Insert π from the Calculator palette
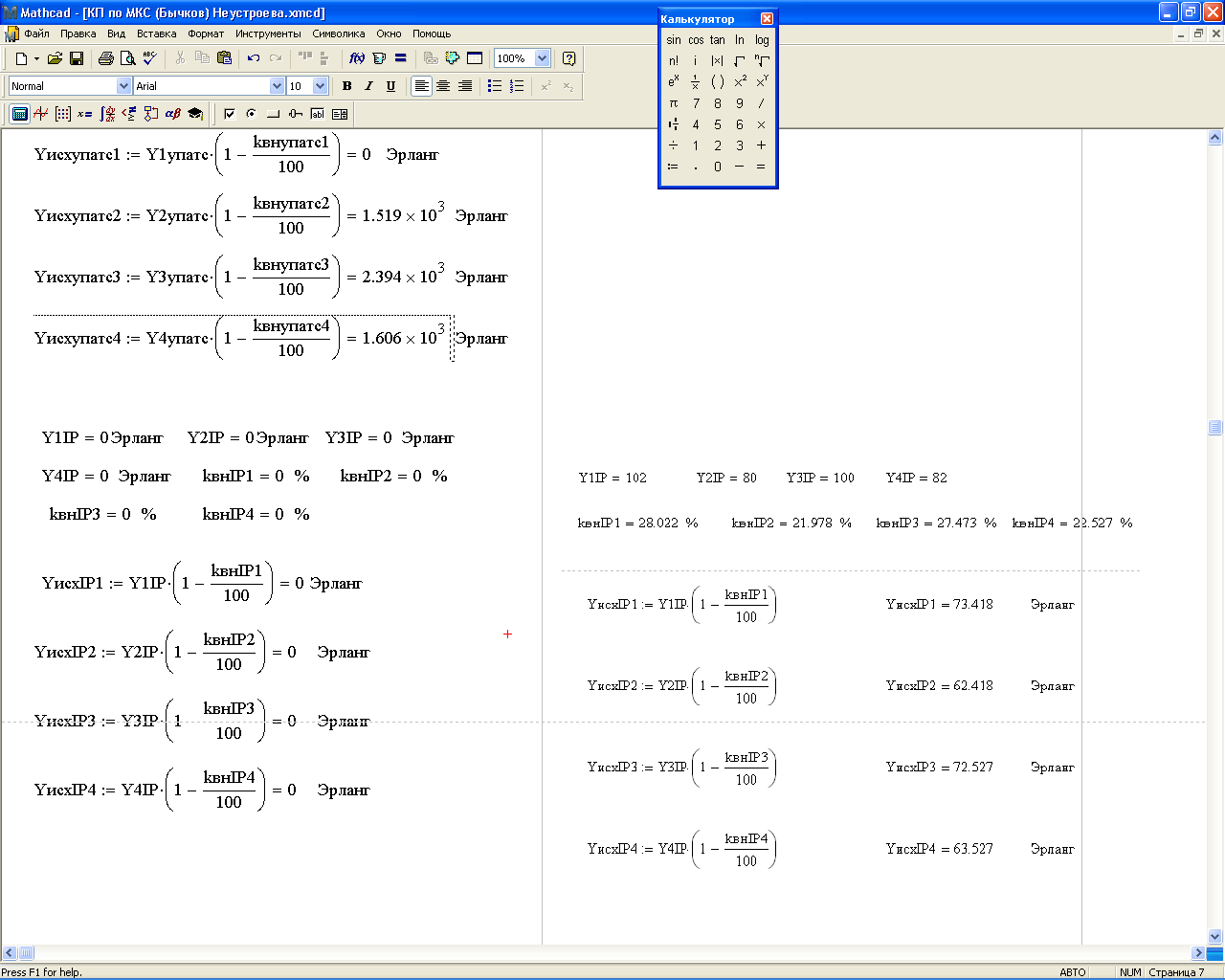The image size is (1225, 980). coord(674,103)
